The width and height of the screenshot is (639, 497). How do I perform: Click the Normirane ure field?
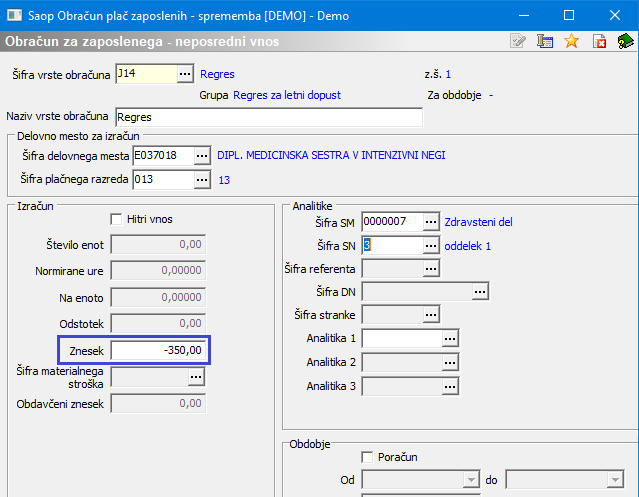coord(158,270)
